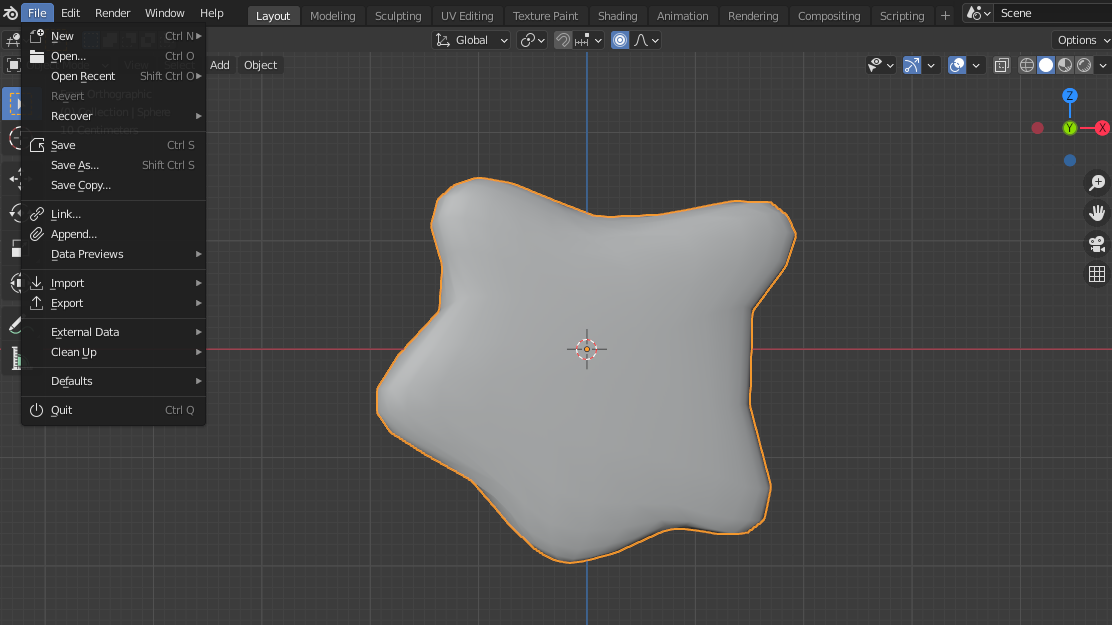Click the scene browse icon
This screenshot has height=625, width=1112.
(979, 13)
